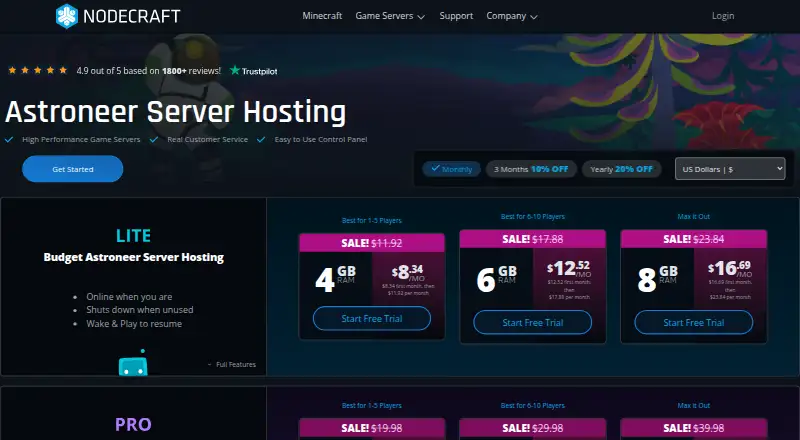Screen dimensions: 800x440
Task: Select 3 Months 10% OFF billing
Action: [x=531, y=169]
